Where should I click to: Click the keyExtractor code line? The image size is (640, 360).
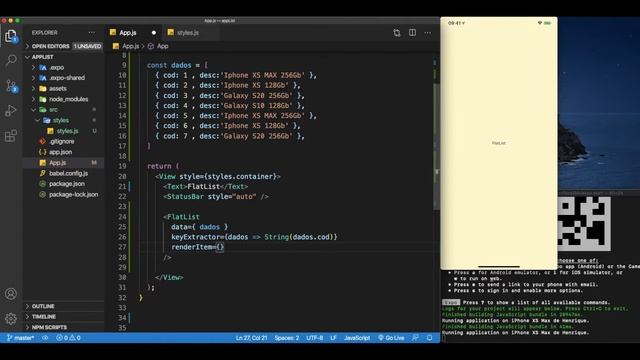coord(254,237)
